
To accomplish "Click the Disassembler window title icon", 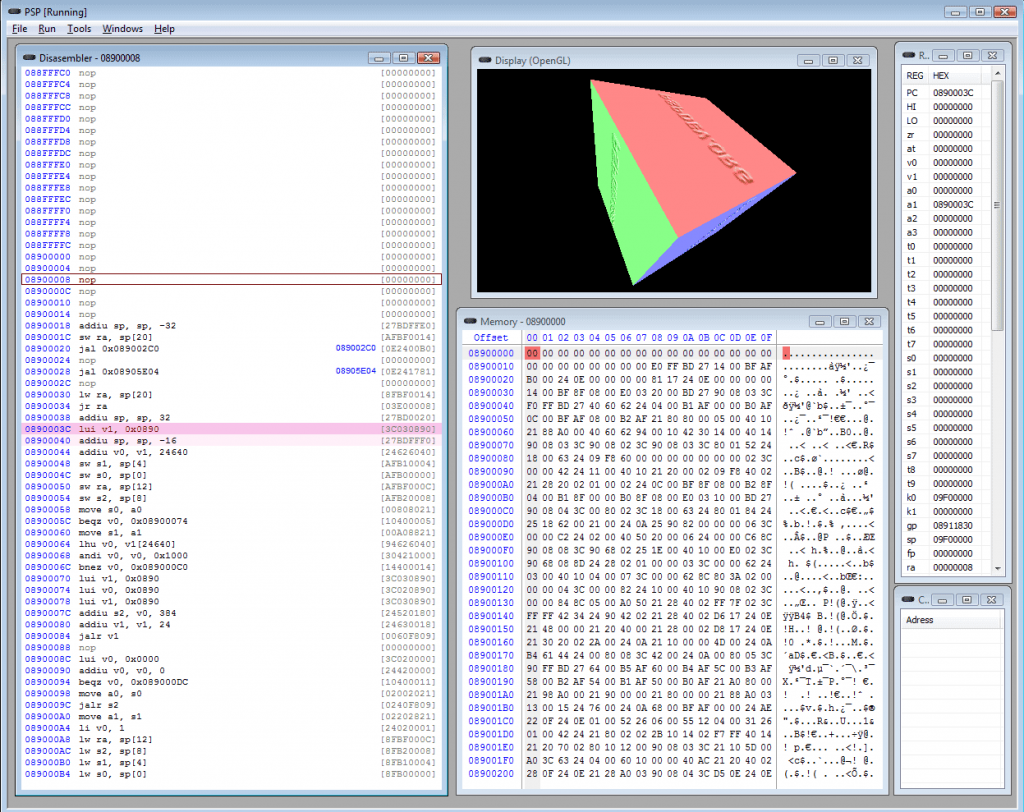I will 29,58.
